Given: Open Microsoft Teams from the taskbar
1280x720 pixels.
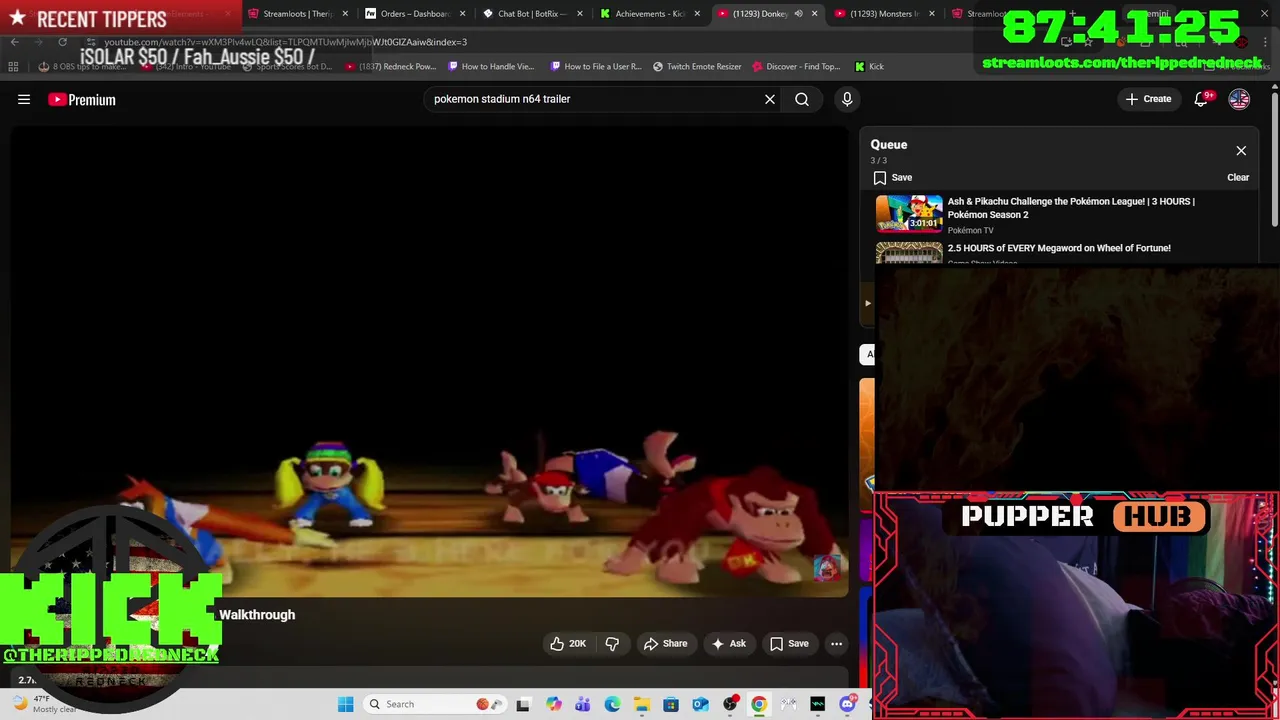Looking at the screenshot, I should tap(582, 704).
